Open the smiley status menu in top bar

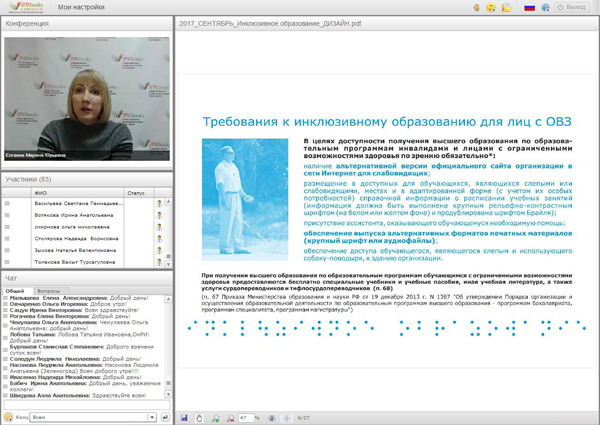point(491,7)
